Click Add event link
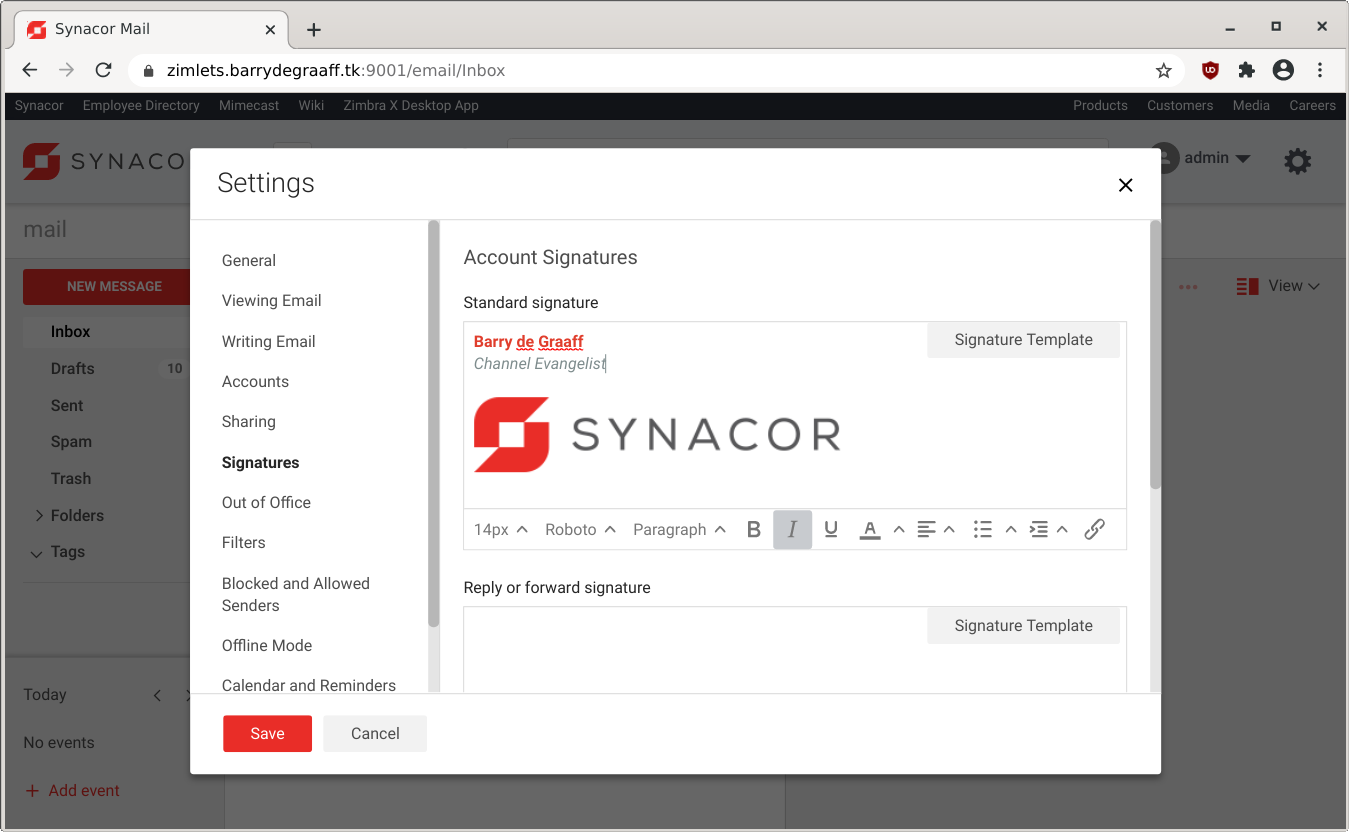 72,791
